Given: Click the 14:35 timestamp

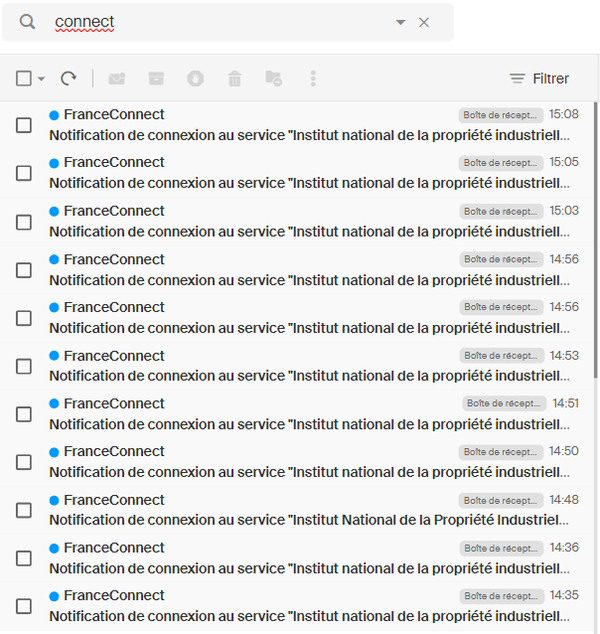Looking at the screenshot, I should click(x=564, y=595).
